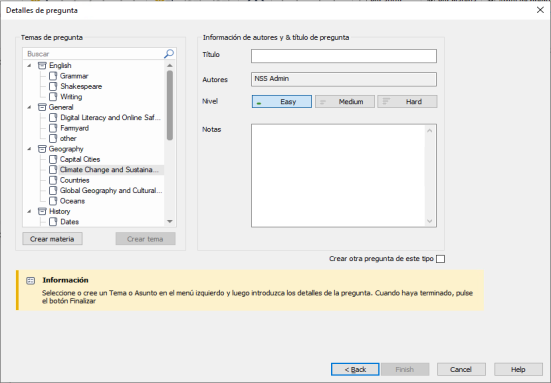Click the page icon beside Dates
The image size is (551, 383).
(x=53, y=222)
